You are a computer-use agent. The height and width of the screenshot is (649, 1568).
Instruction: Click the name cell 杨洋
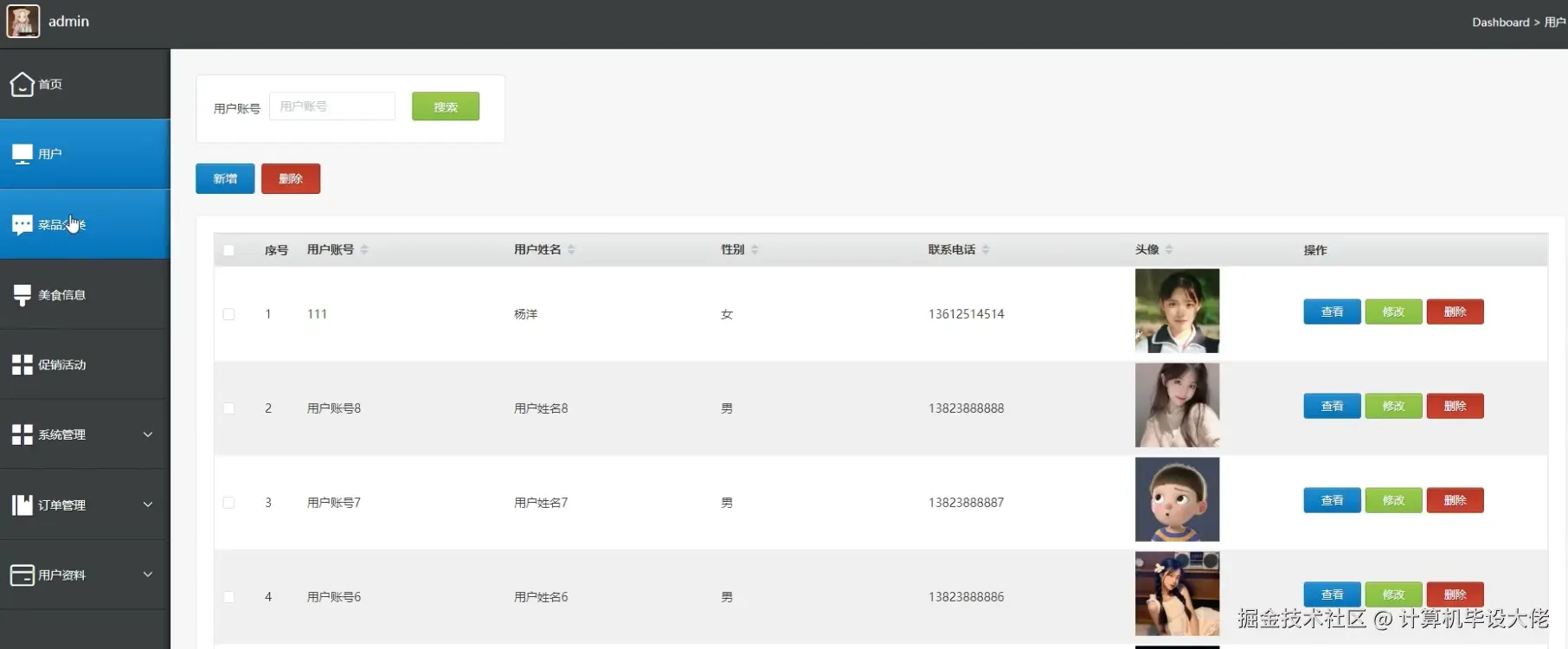coord(526,314)
